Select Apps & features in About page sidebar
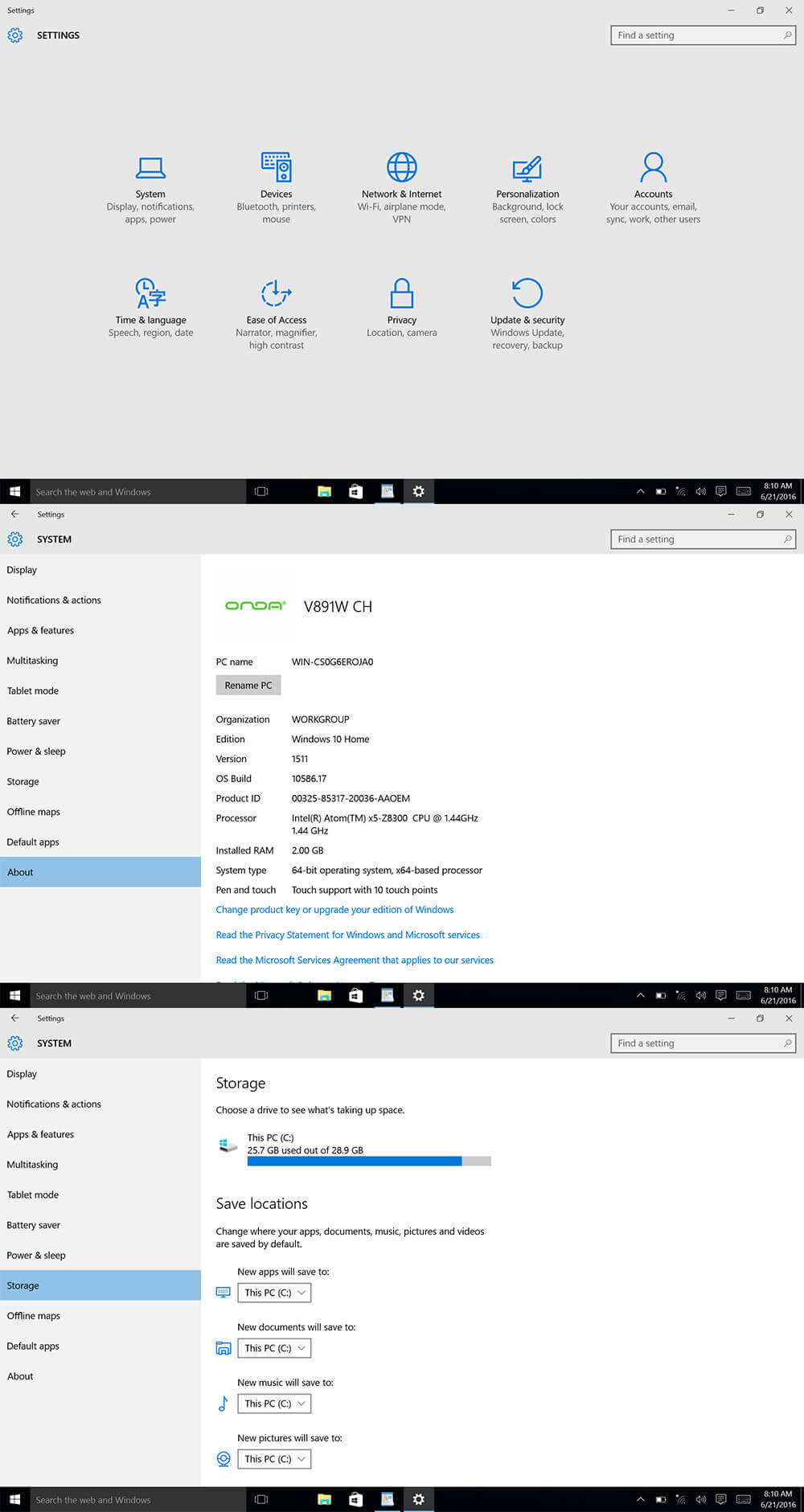 100,630
